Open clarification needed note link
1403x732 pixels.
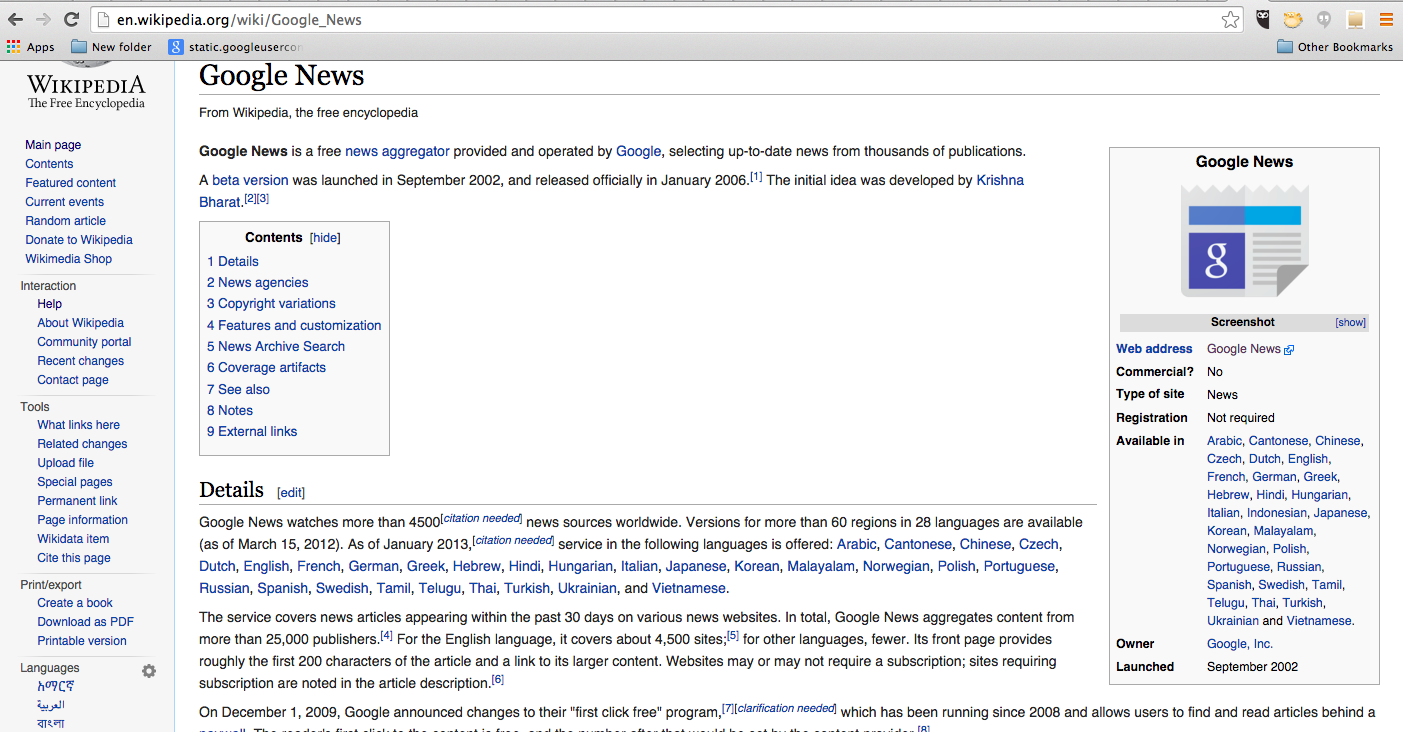[786, 708]
